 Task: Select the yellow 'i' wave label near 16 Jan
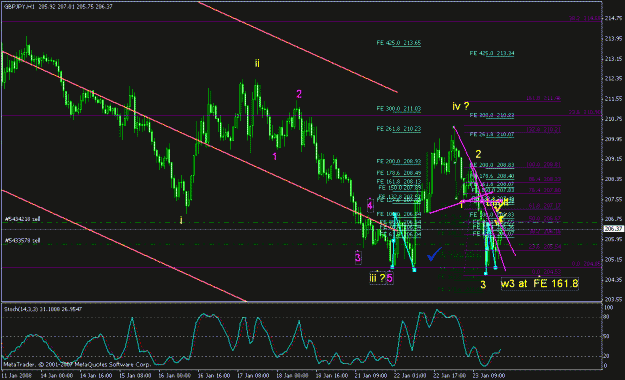click(x=181, y=220)
